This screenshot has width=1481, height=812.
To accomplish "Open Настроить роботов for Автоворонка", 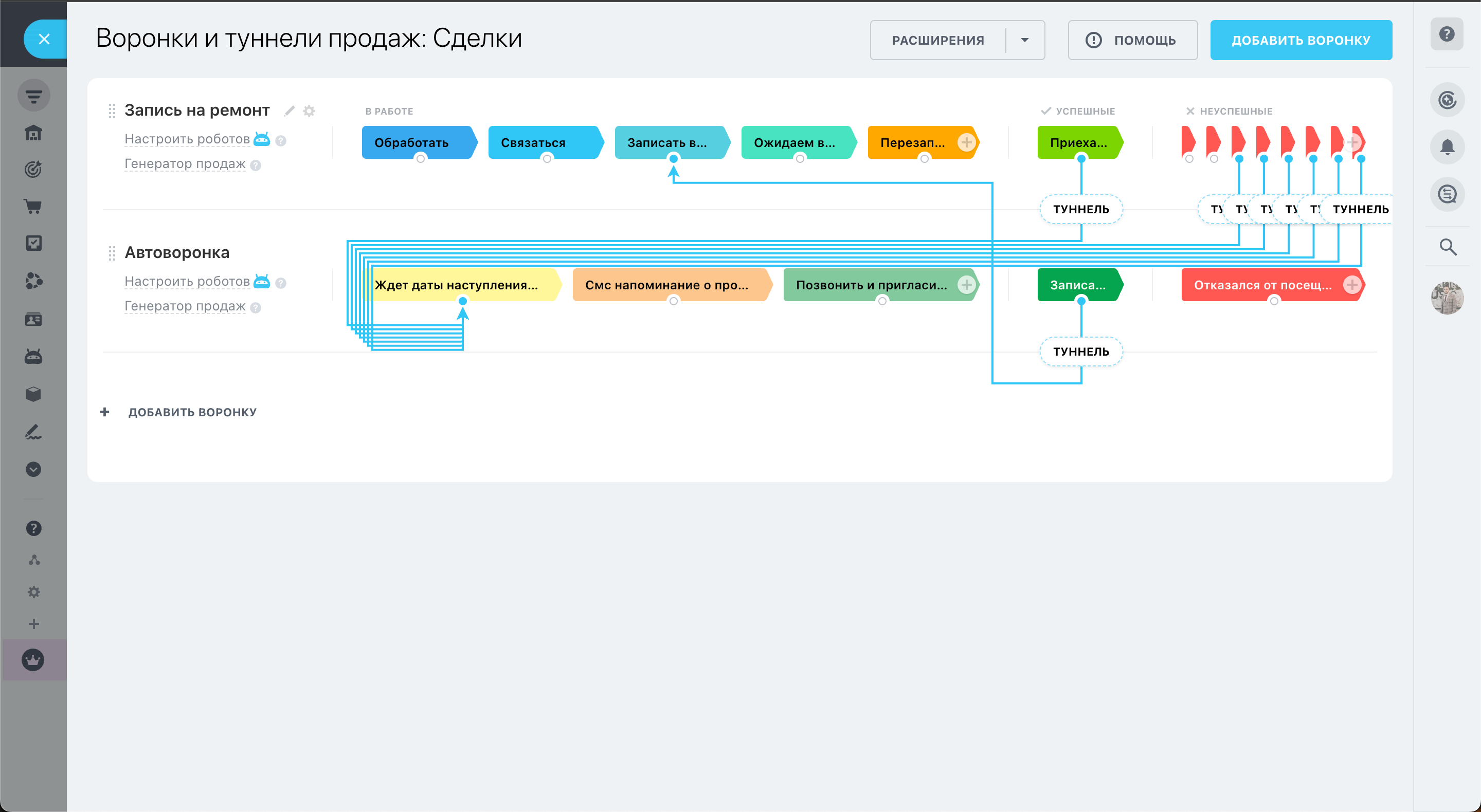I will tap(187, 282).
